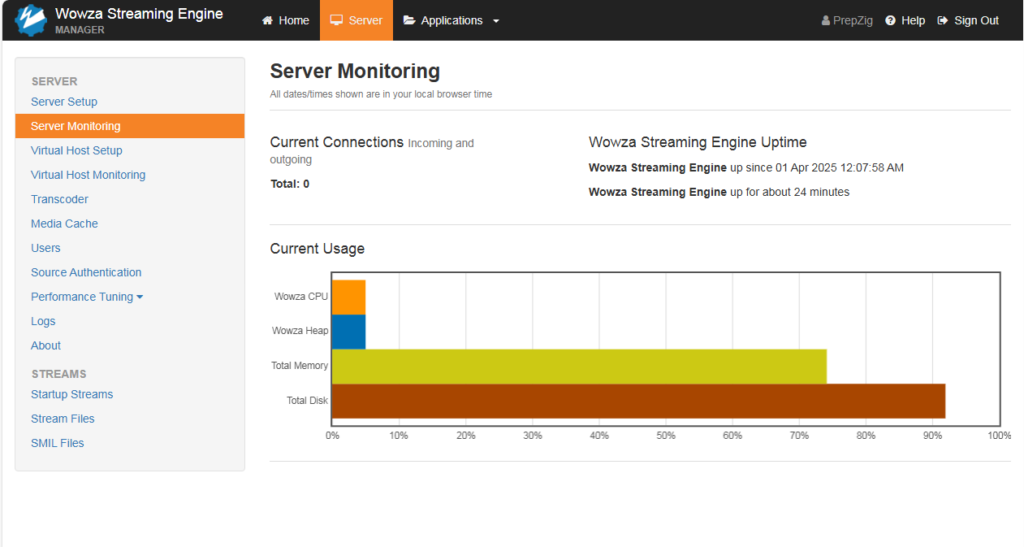Click the Total Memory yellow bar
The image size is (1024, 547).
click(x=579, y=366)
